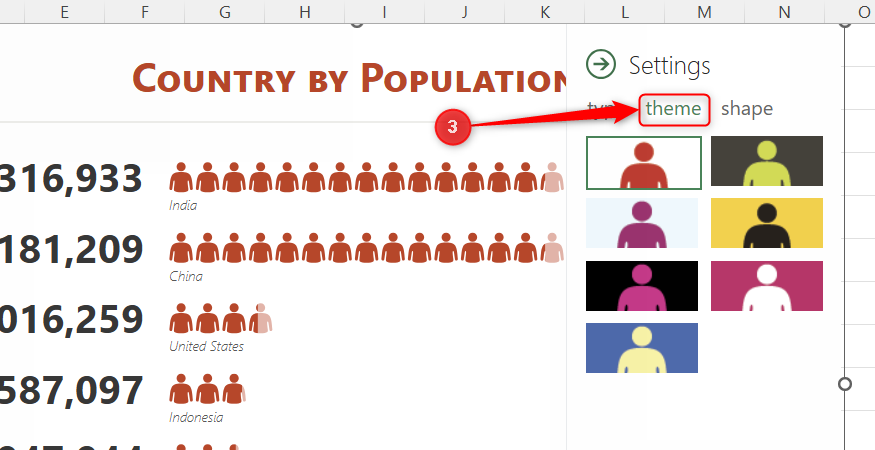Viewport: 875px width, 450px height.
Task: Select column J header
Action: pyautogui.click(x=464, y=12)
